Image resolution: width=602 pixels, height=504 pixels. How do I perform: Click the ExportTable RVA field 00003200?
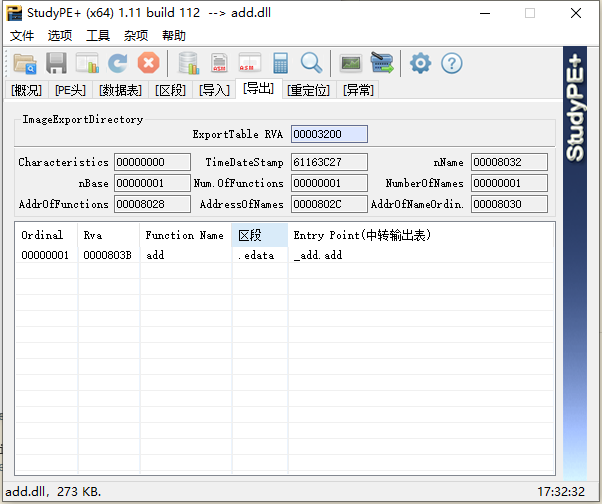[x=329, y=134]
